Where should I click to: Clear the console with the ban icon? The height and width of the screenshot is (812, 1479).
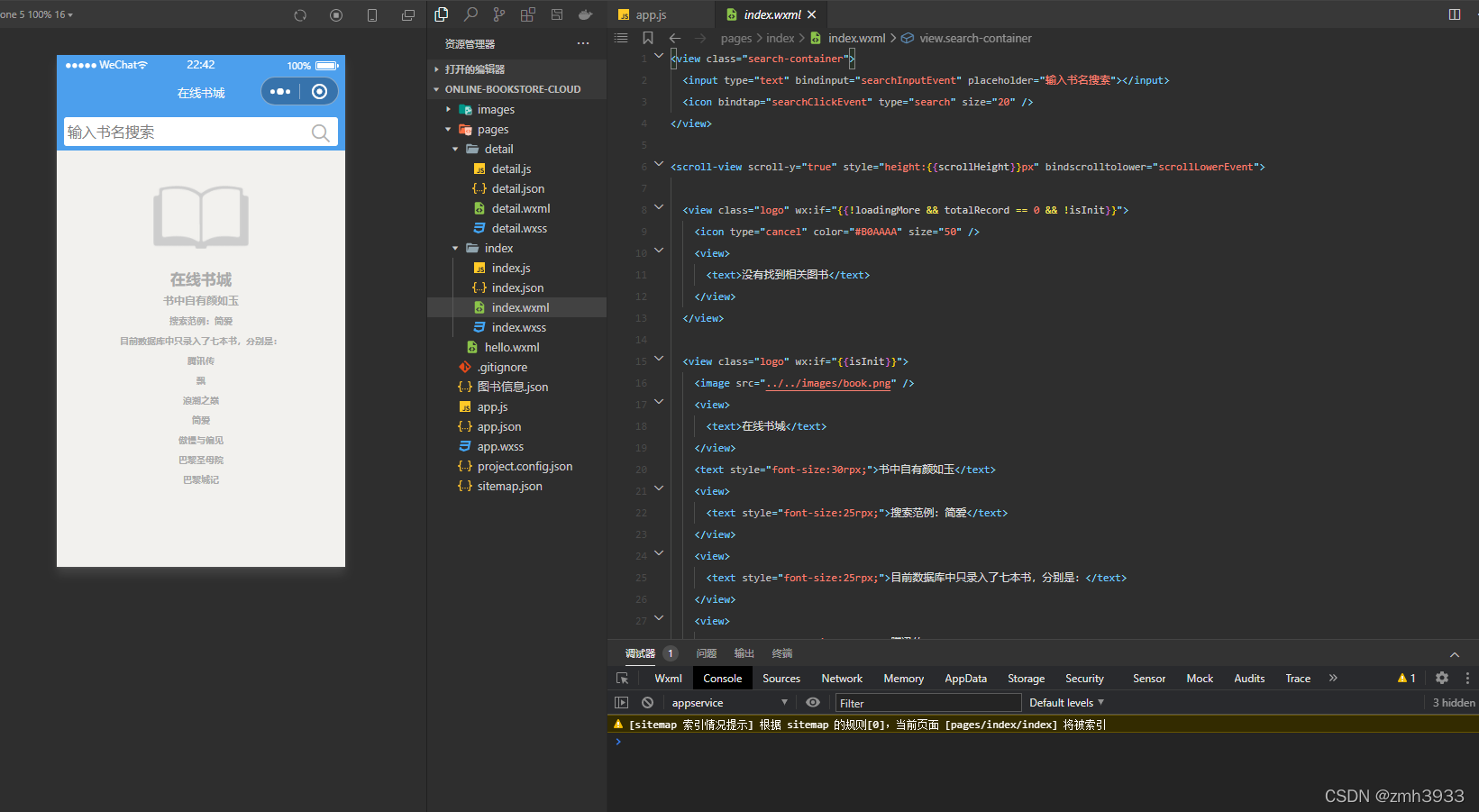(x=647, y=703)
